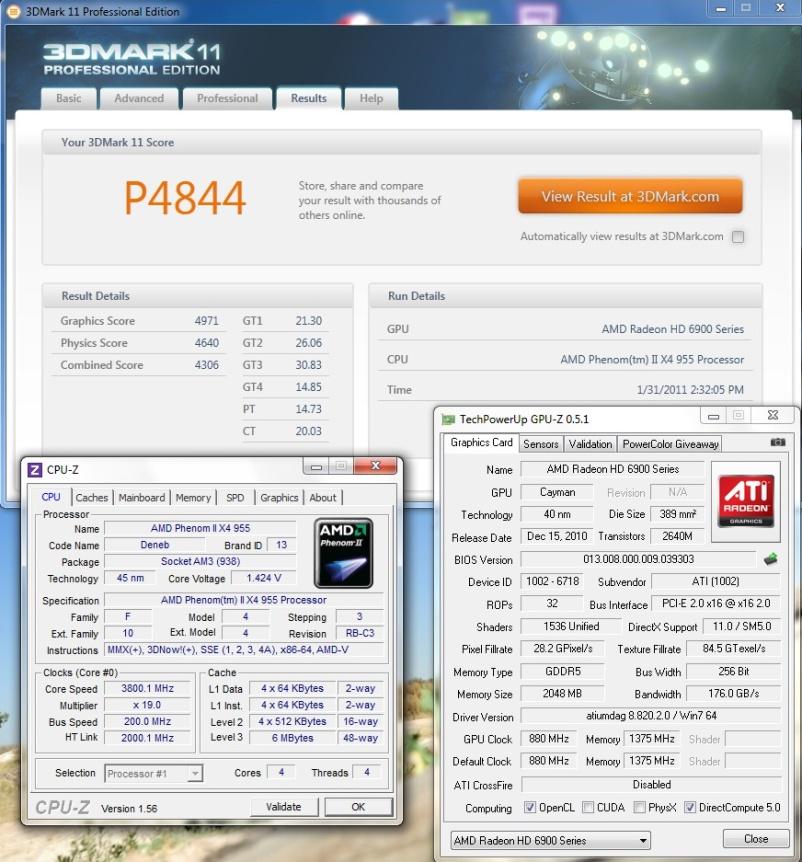This screenshot has height=862, width=802.
Task: Toggle the OpenCL checkbox in GPU-Z
Action: pyautogui.click(x=529, y=807)
